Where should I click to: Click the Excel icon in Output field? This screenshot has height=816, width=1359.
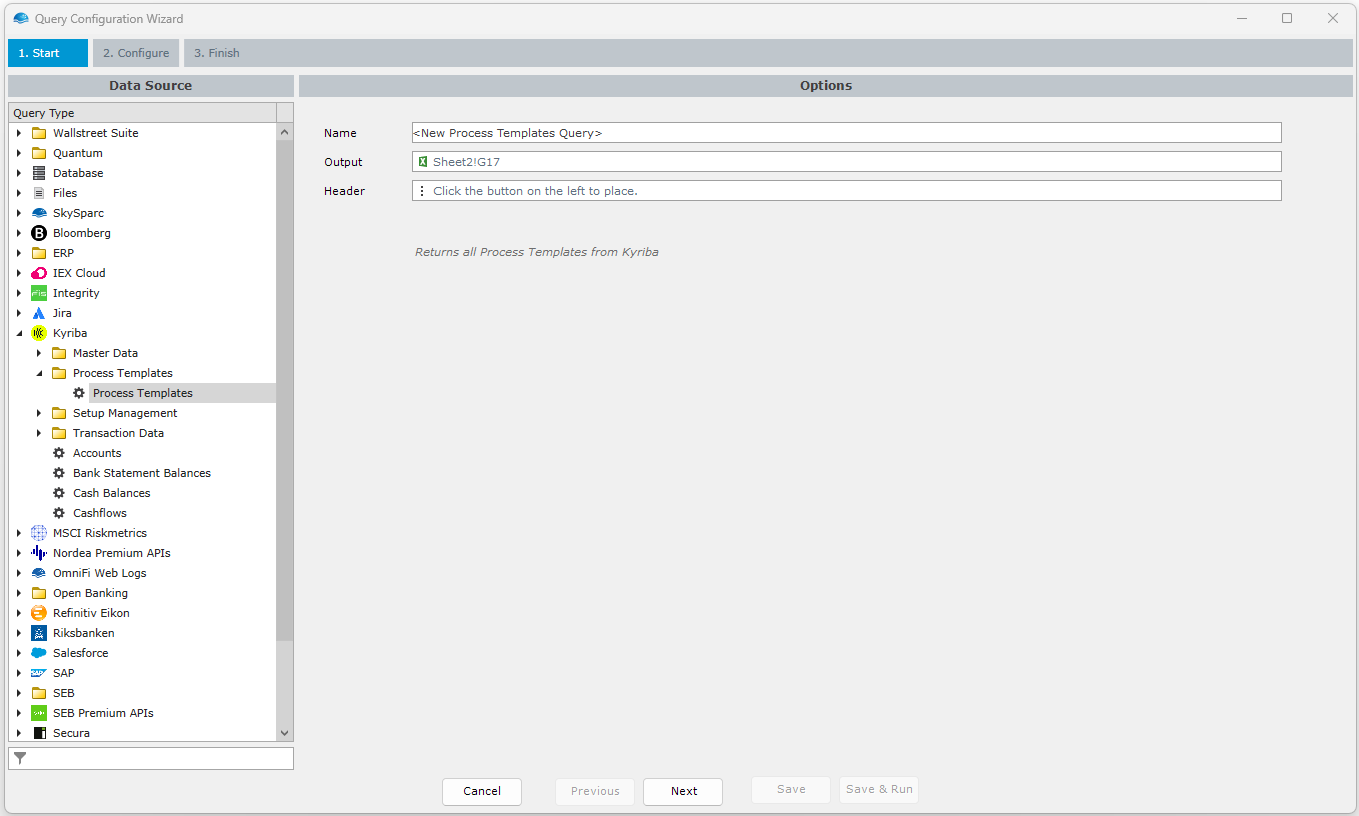(x=423, y=162)
